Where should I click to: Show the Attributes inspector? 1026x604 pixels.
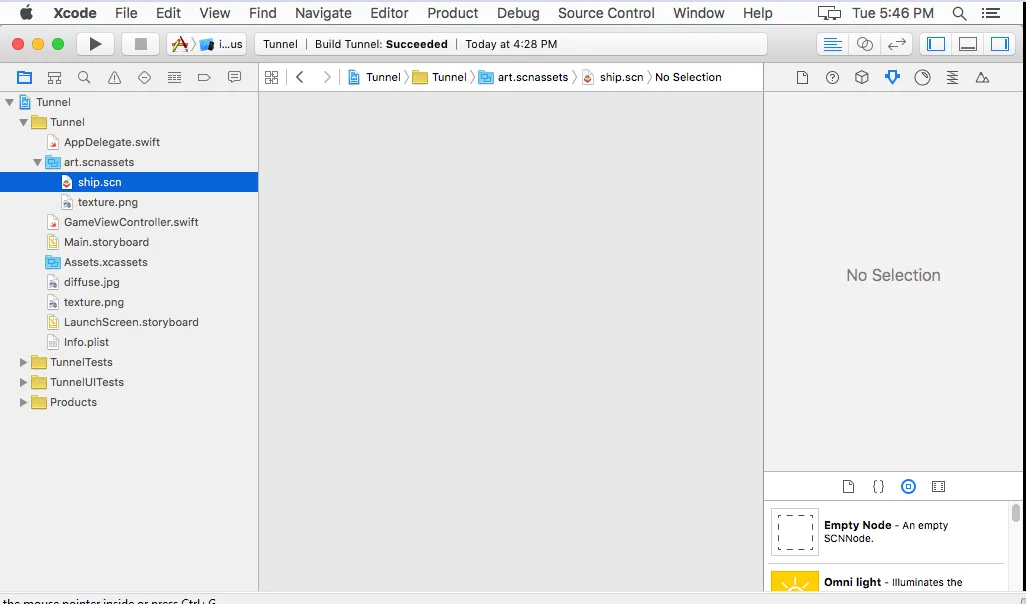[x=892, y=77]
